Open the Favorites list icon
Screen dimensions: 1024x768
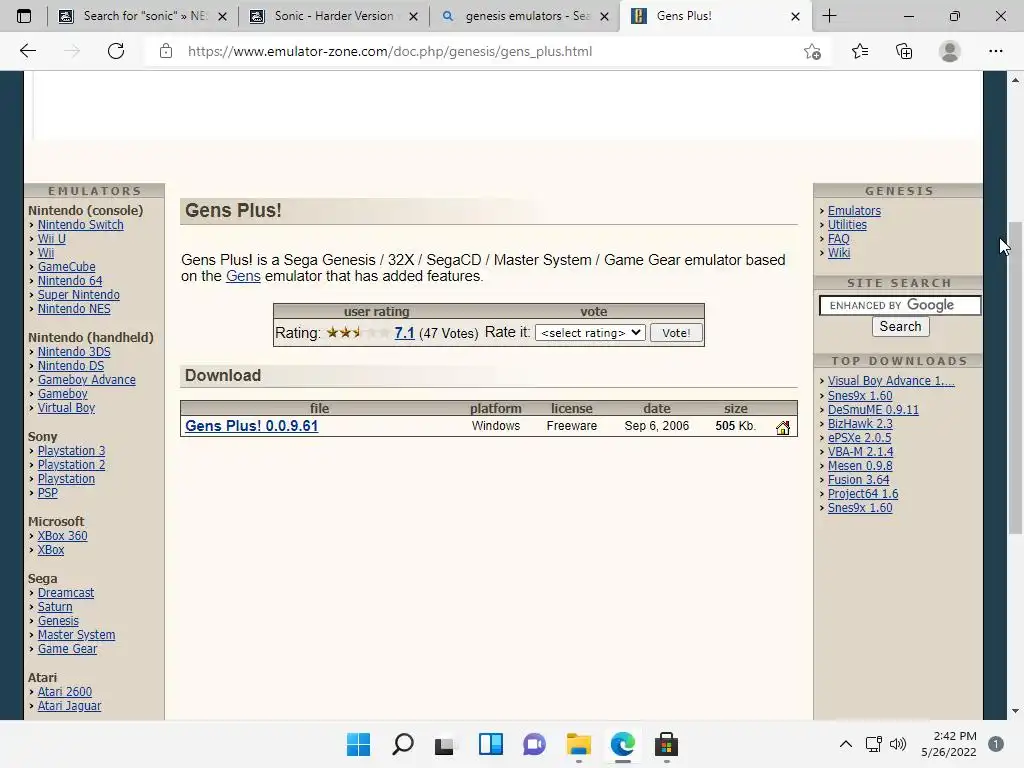point(859,51)
